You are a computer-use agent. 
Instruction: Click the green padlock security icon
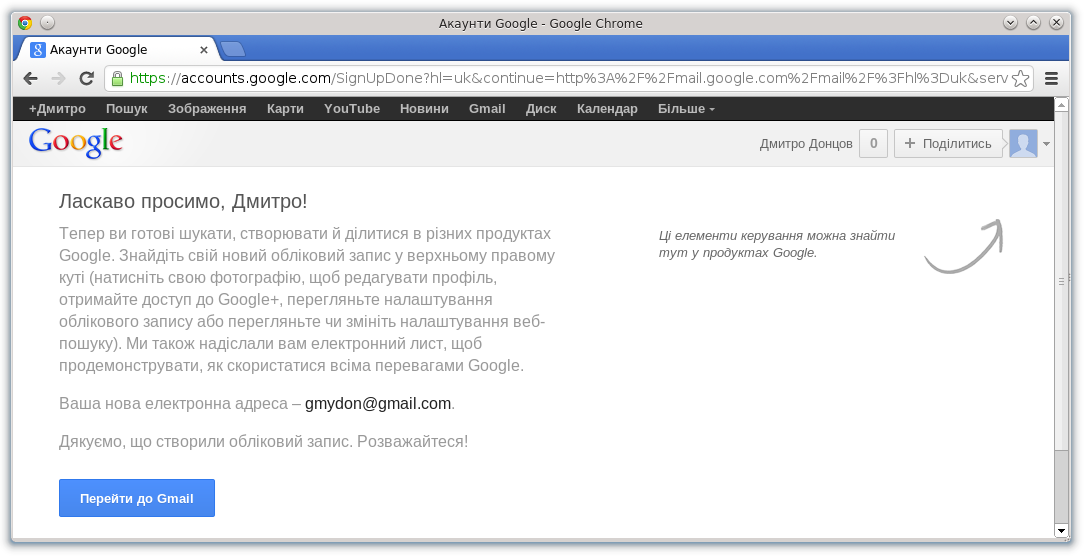118,78
